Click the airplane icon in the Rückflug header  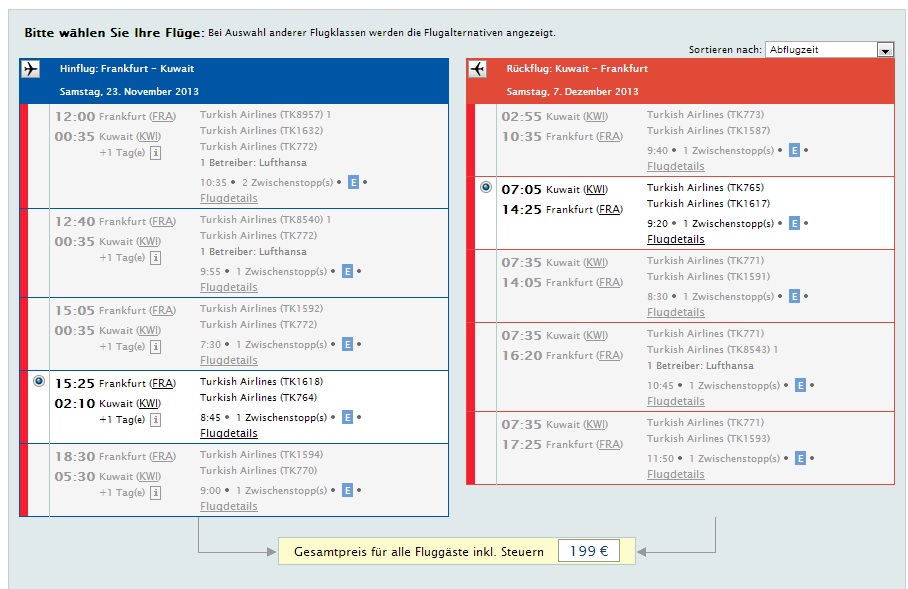[x=478, y=69]
